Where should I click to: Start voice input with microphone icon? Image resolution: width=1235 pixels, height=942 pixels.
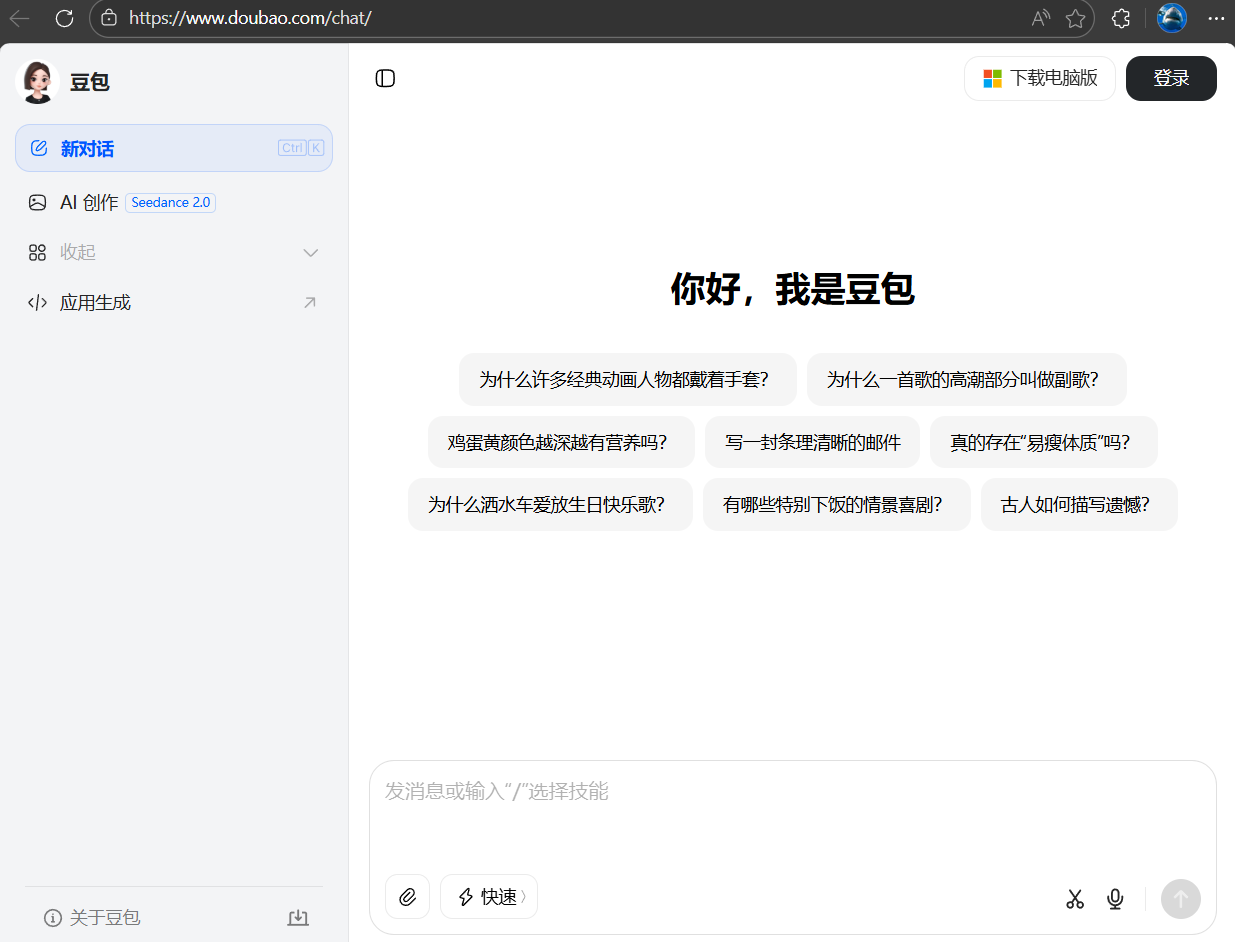[1115, 899]
